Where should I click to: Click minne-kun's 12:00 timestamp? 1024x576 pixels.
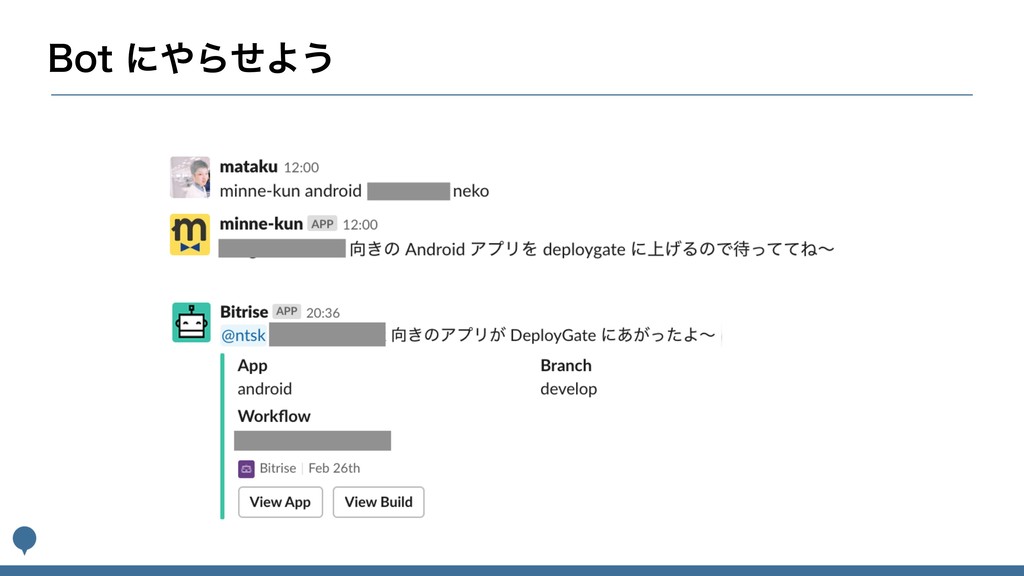[x=360, y=225]
